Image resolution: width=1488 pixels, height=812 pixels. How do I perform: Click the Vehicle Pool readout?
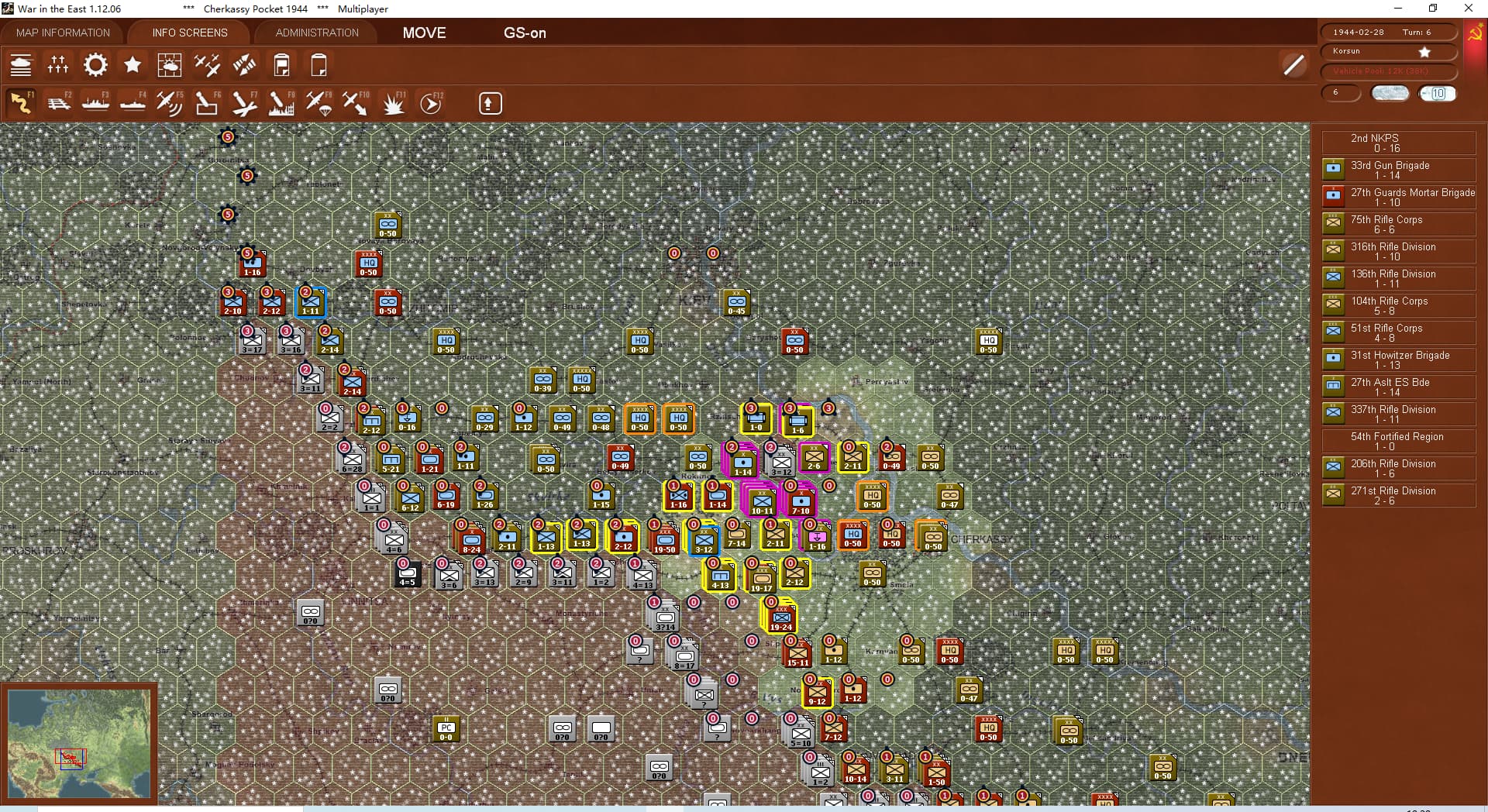[1389, 71]
